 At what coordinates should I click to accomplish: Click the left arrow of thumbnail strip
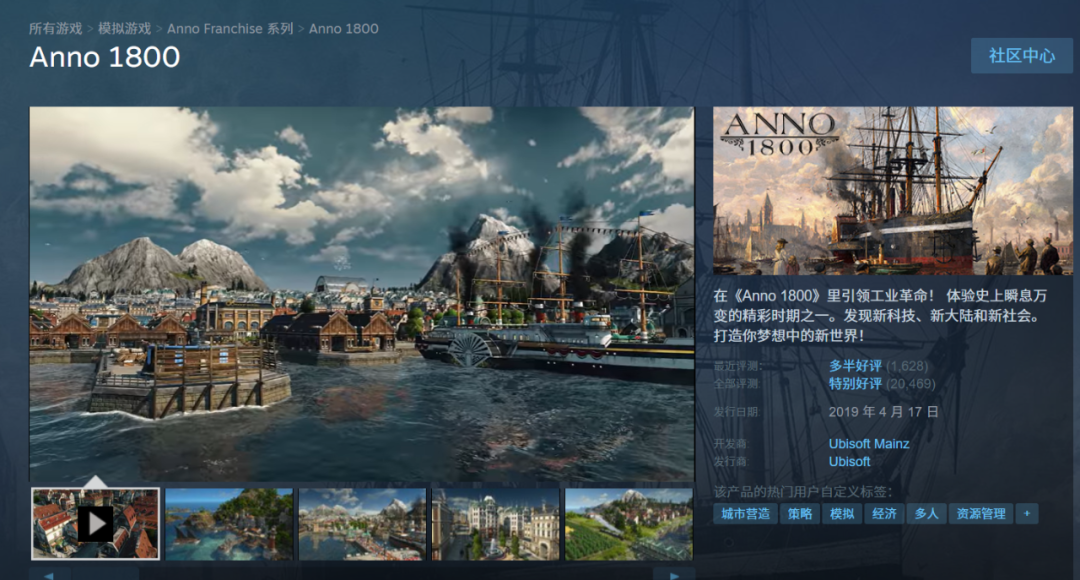pos(49,574)
